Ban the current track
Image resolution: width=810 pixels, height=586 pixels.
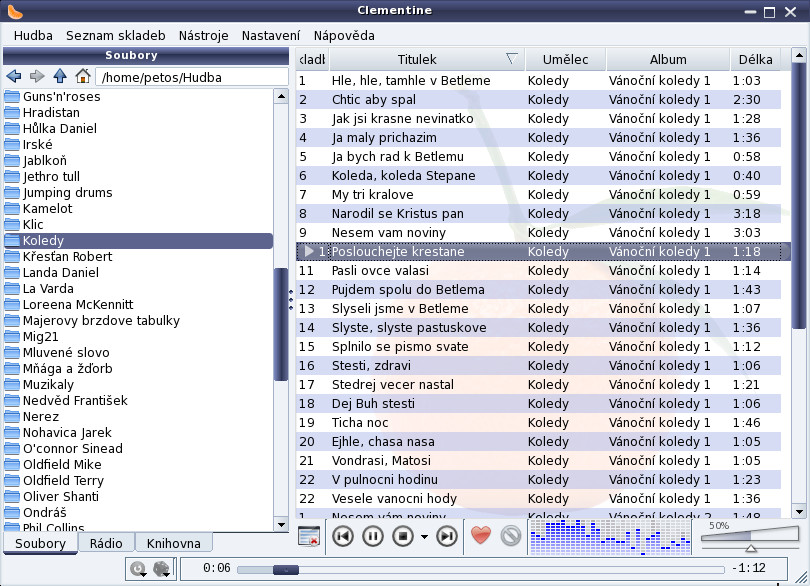tap(511, 536)
